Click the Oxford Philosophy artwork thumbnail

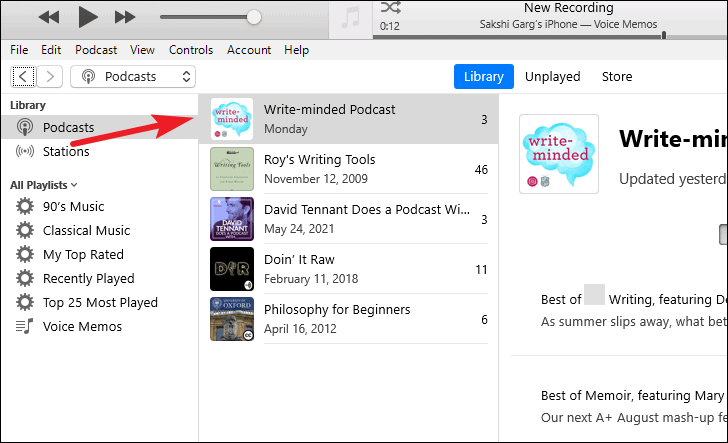[x=232, y=319]
